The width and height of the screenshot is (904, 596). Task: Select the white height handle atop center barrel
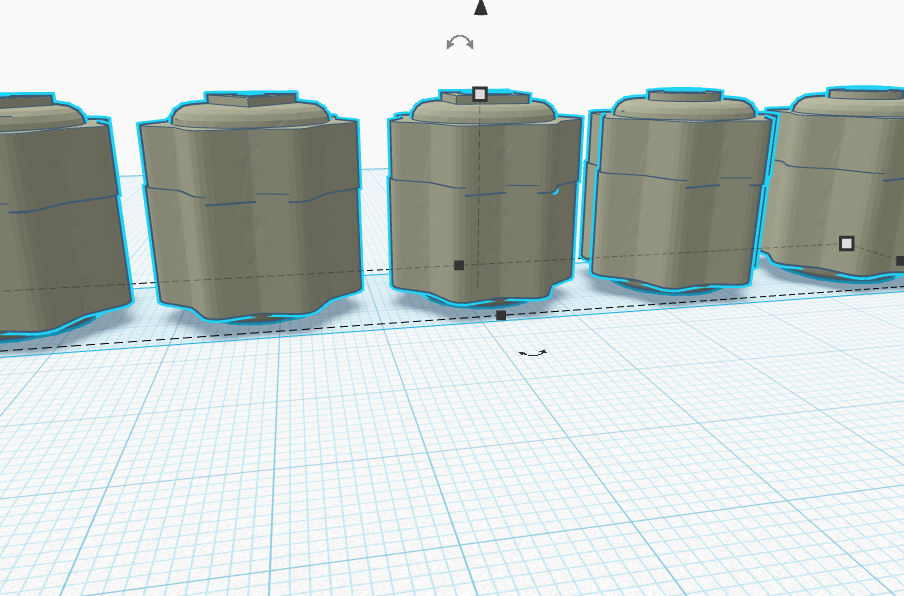(480, 94)
